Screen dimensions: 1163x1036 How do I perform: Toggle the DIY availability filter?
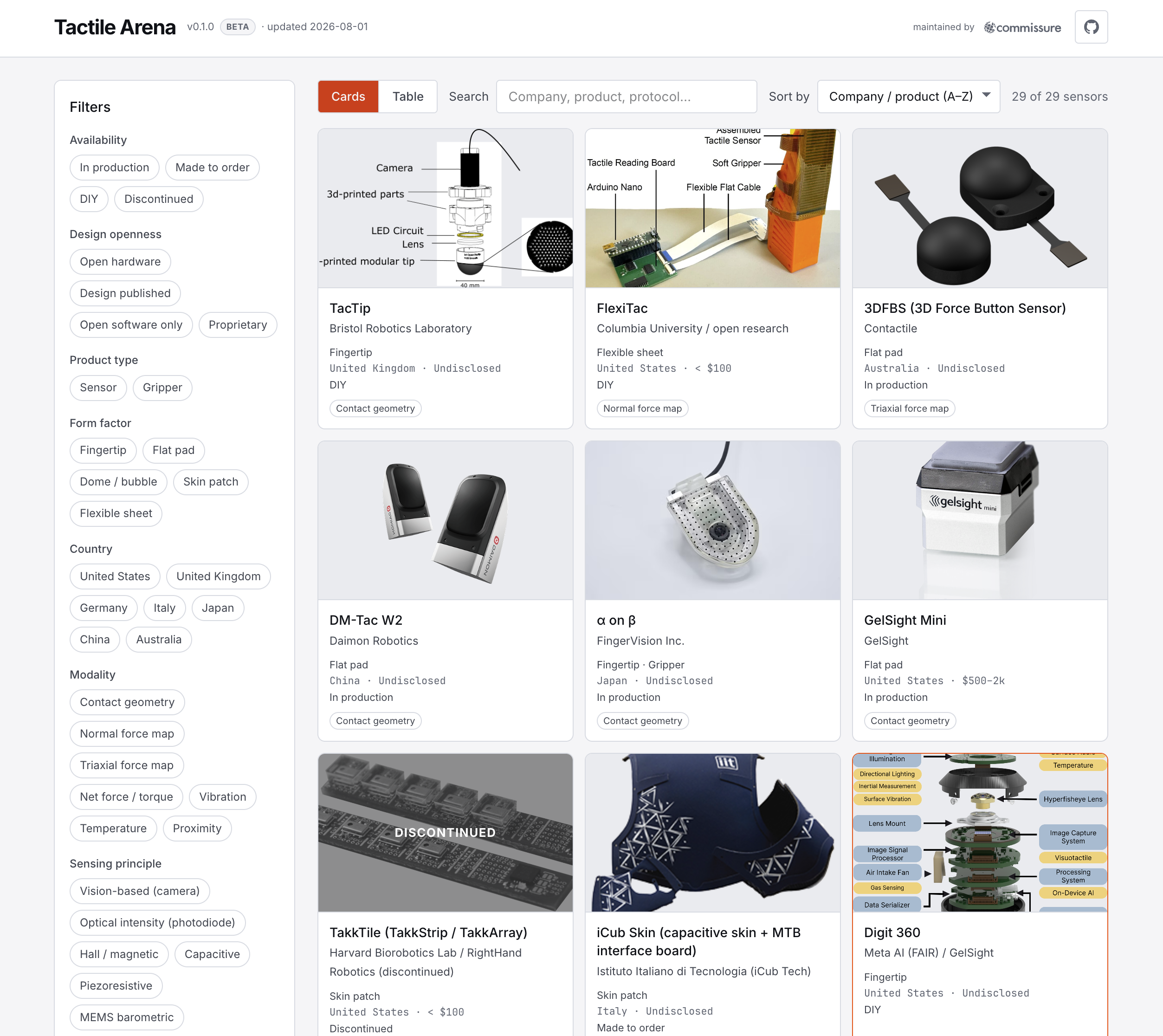[x=89, y=199]
